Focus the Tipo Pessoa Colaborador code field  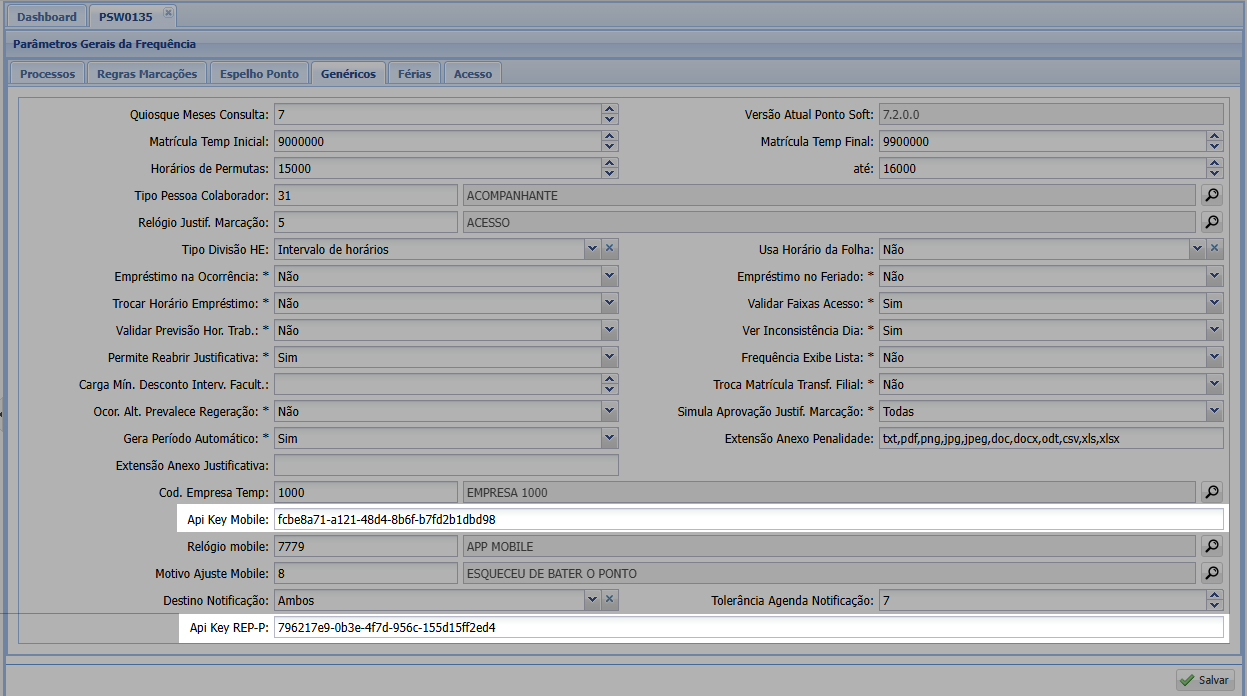point(366,195)
